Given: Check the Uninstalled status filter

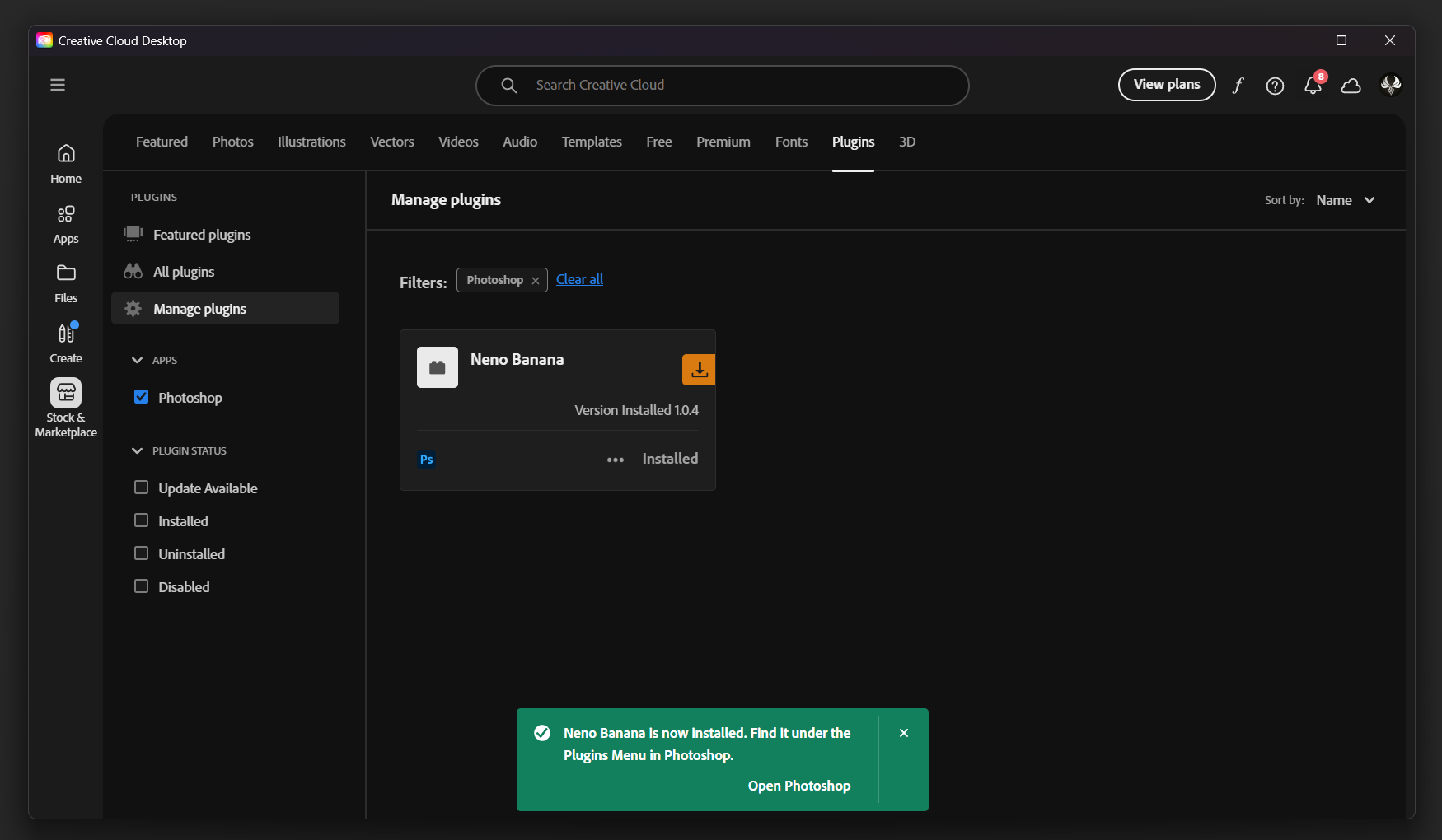Looking at the screenshot, I should (142, 553).
